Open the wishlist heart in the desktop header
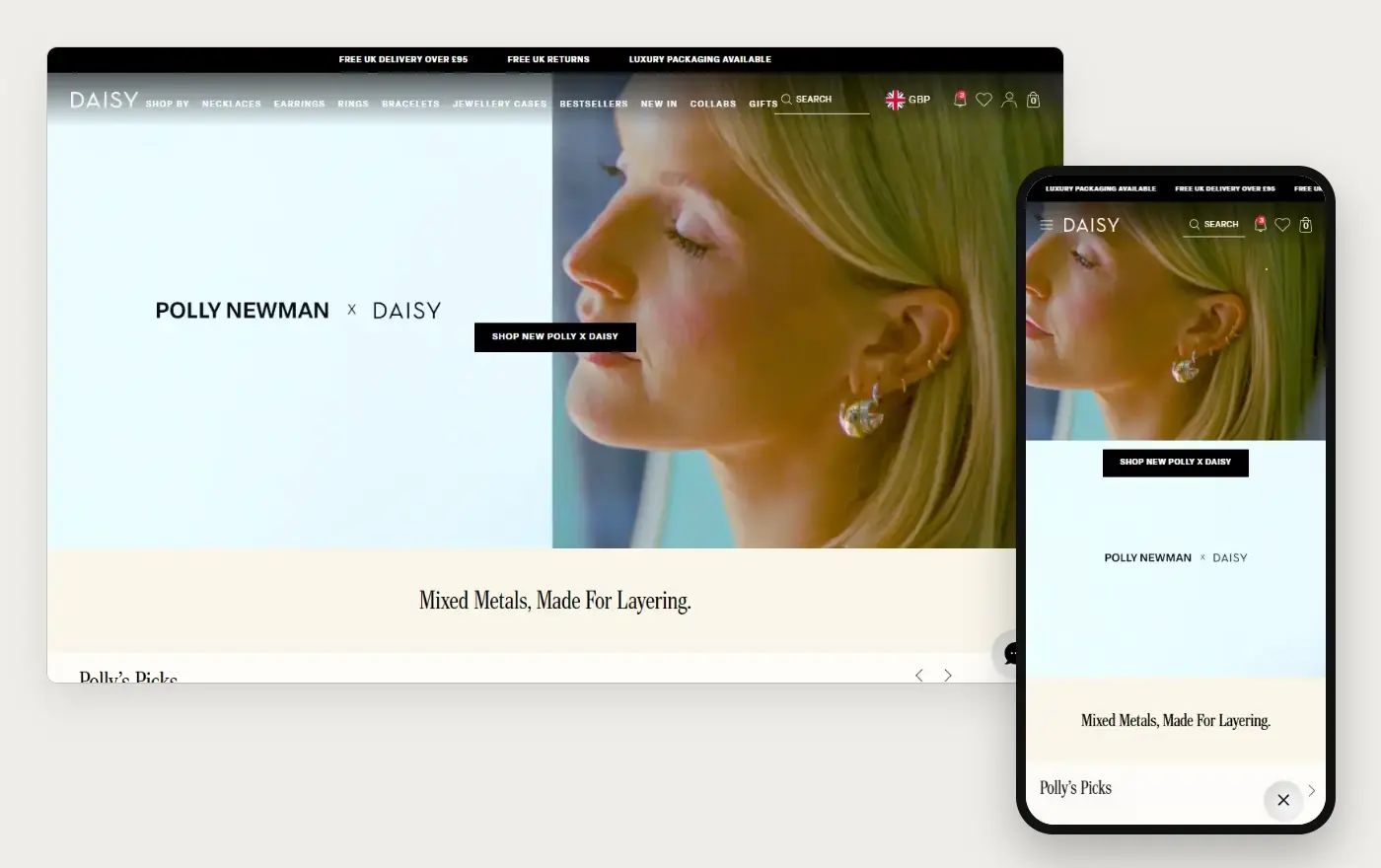The image size is (1381, 868). (983, 100)
